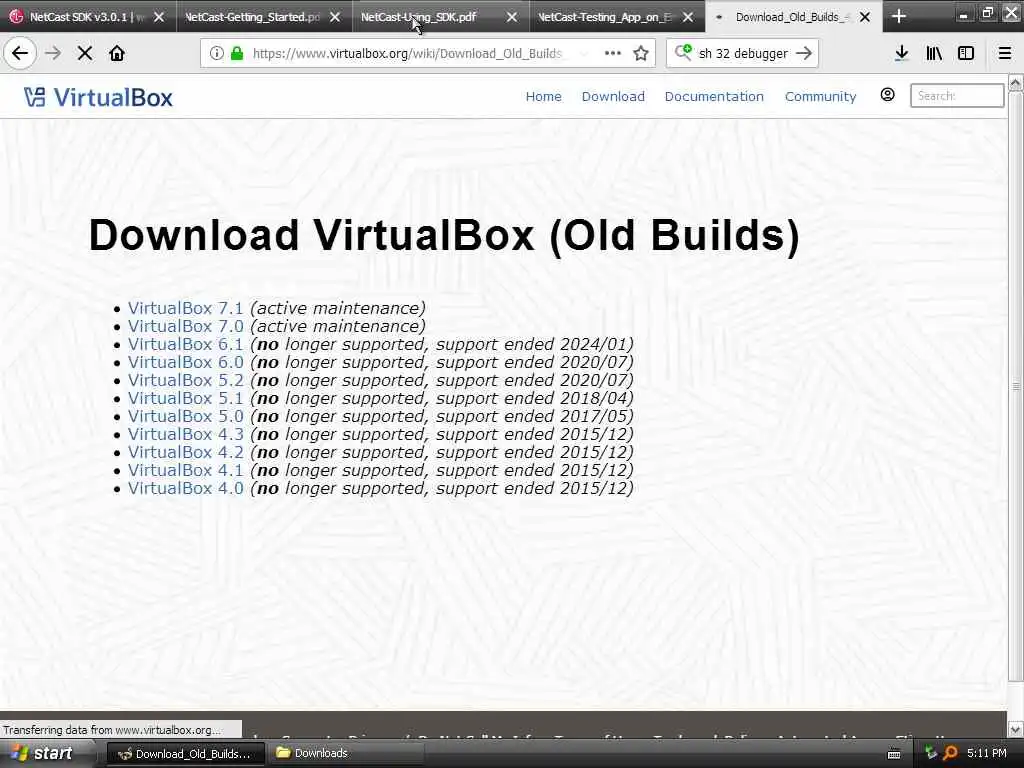Click the 5:11 PM clock
The image size is (1024, 768).
pos(987,753)
